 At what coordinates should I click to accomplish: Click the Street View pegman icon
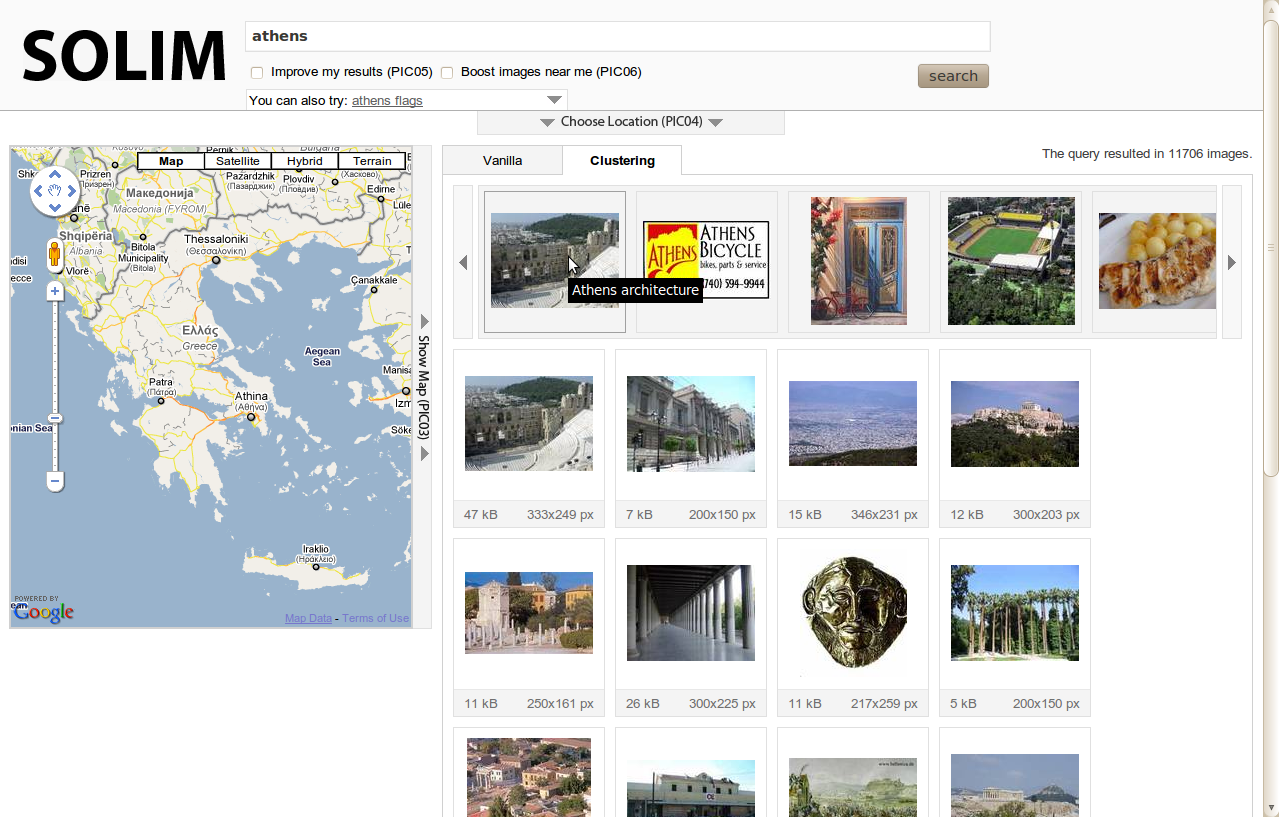tap(55, 254)
